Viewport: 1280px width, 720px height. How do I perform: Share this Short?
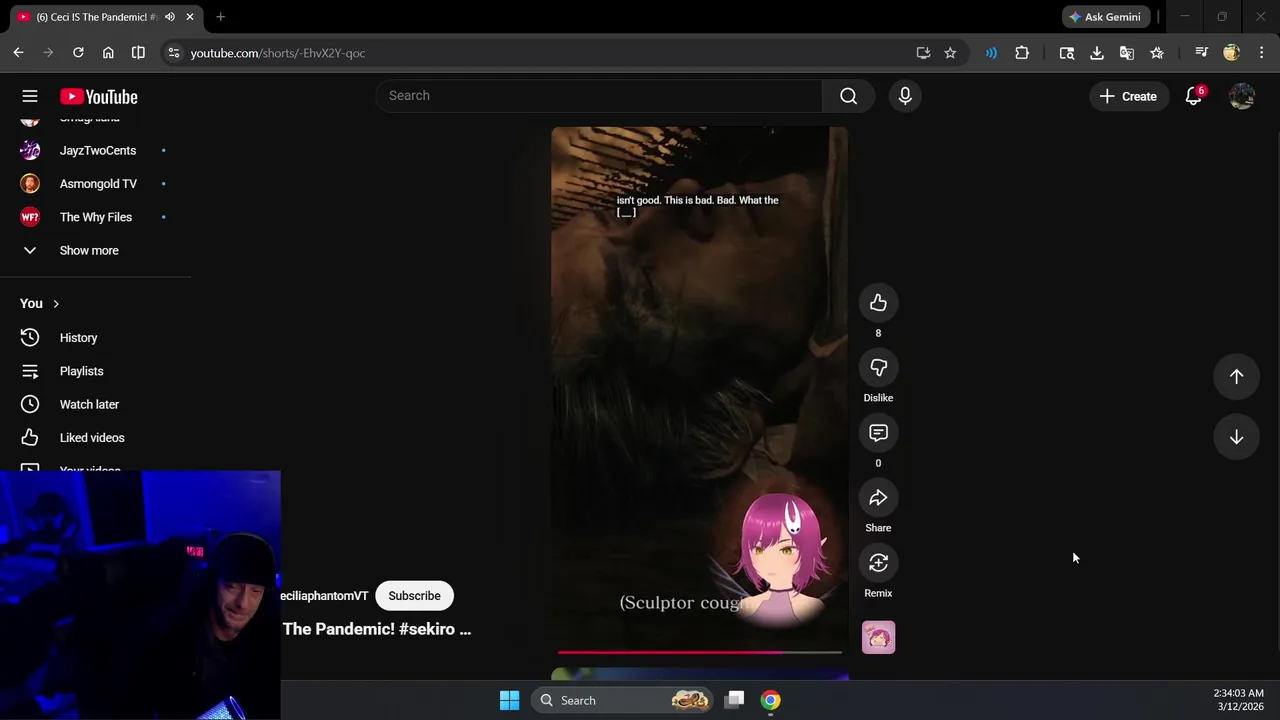pyautogui.click(x=878, y=498)
